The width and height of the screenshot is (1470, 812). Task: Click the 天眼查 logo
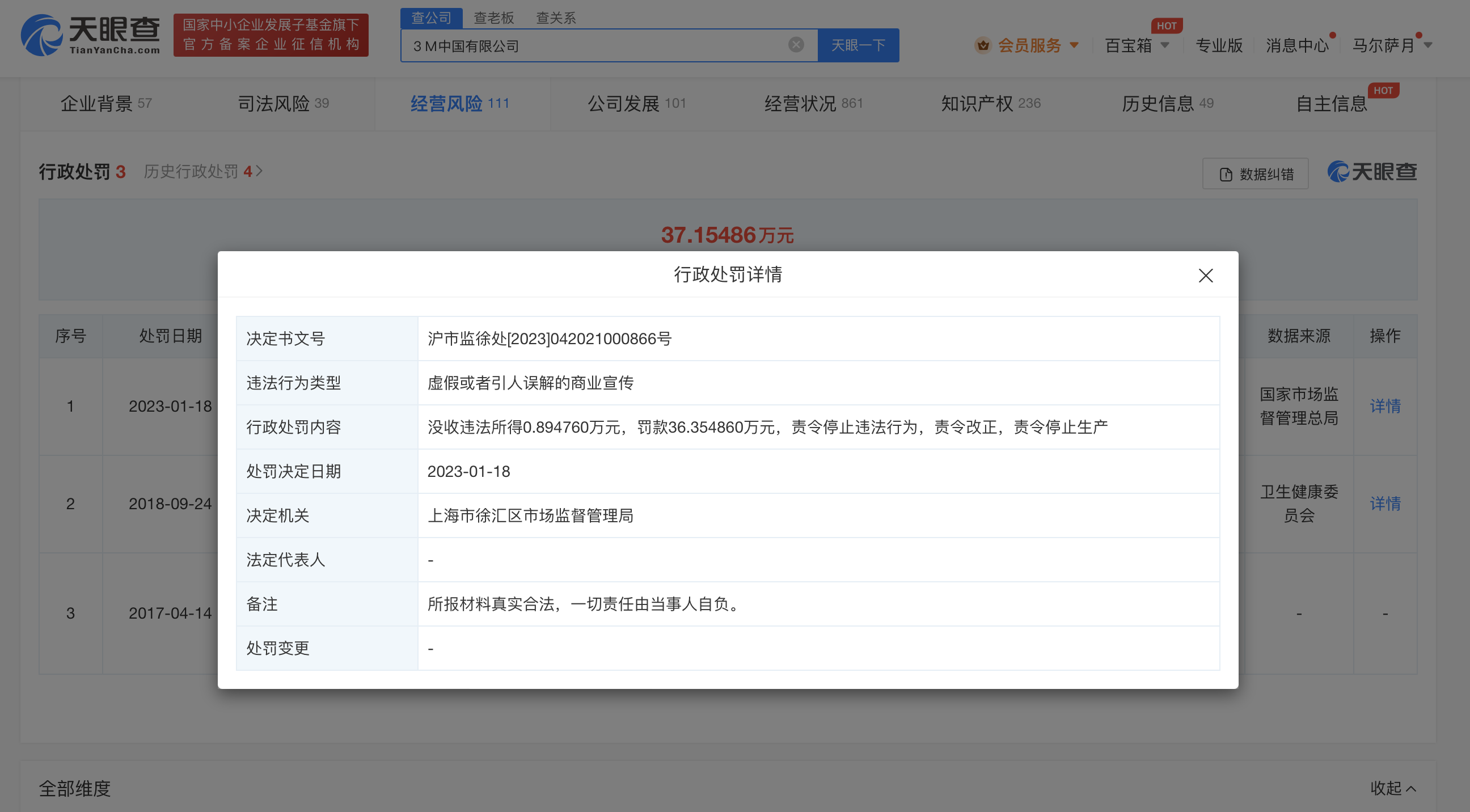91,35
